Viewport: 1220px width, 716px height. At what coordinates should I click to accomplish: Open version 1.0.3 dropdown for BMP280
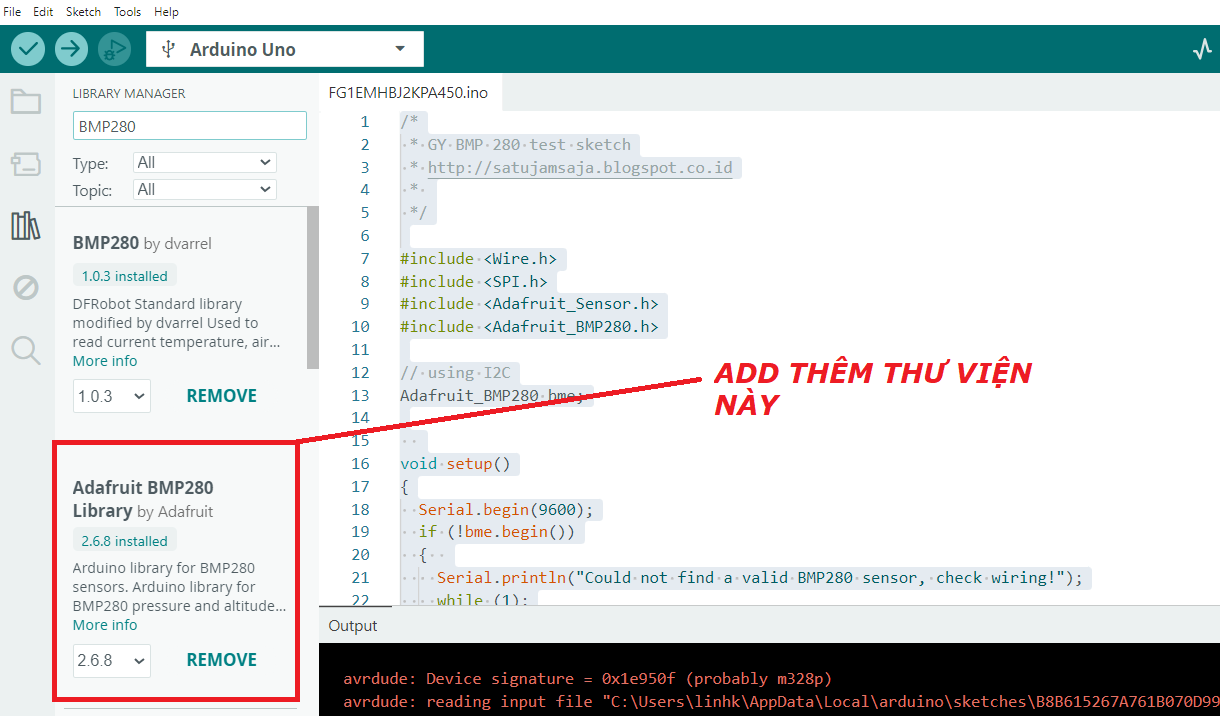pos(111,396)
